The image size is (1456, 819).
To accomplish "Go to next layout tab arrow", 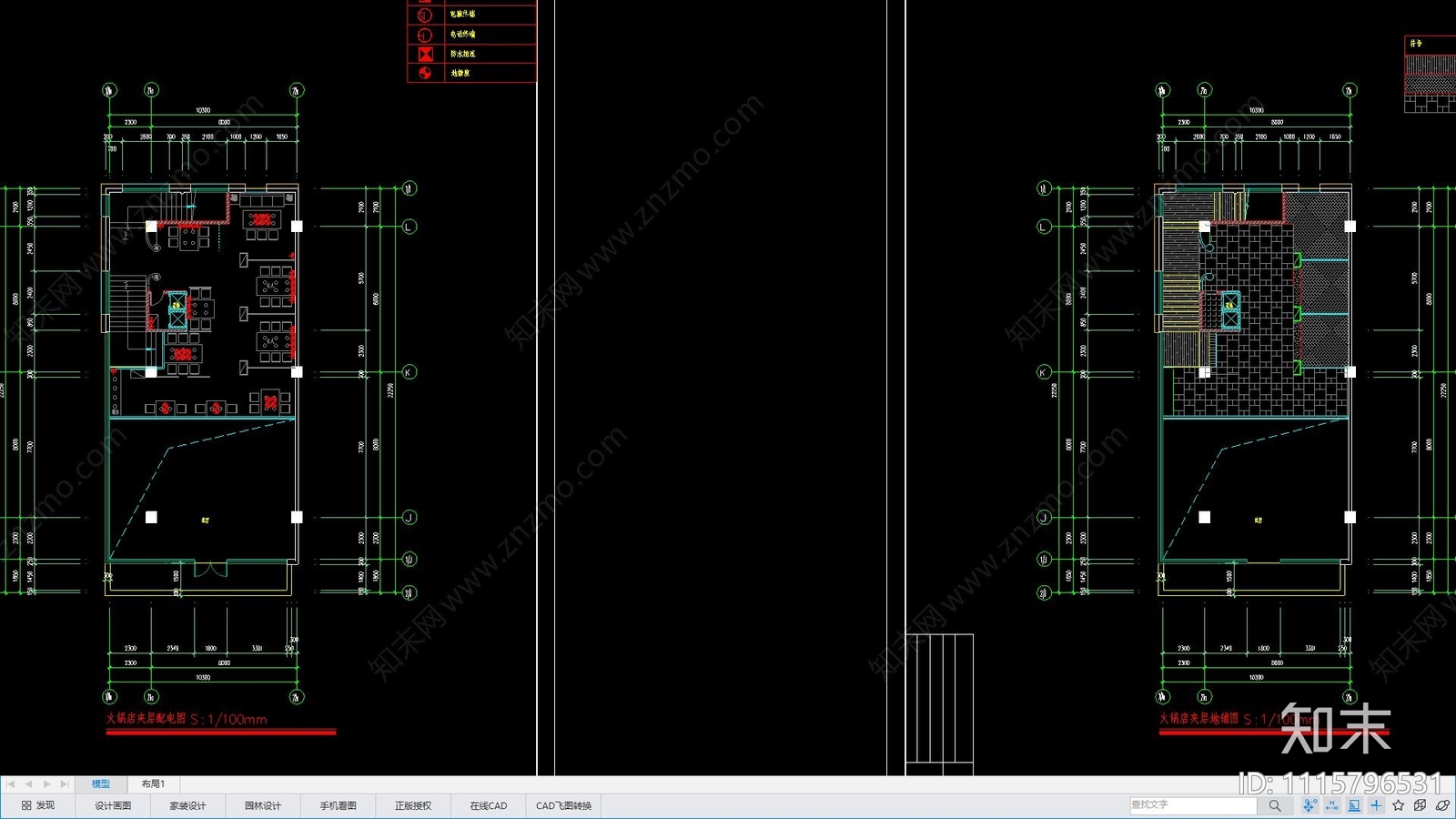I will coord(46,784).
